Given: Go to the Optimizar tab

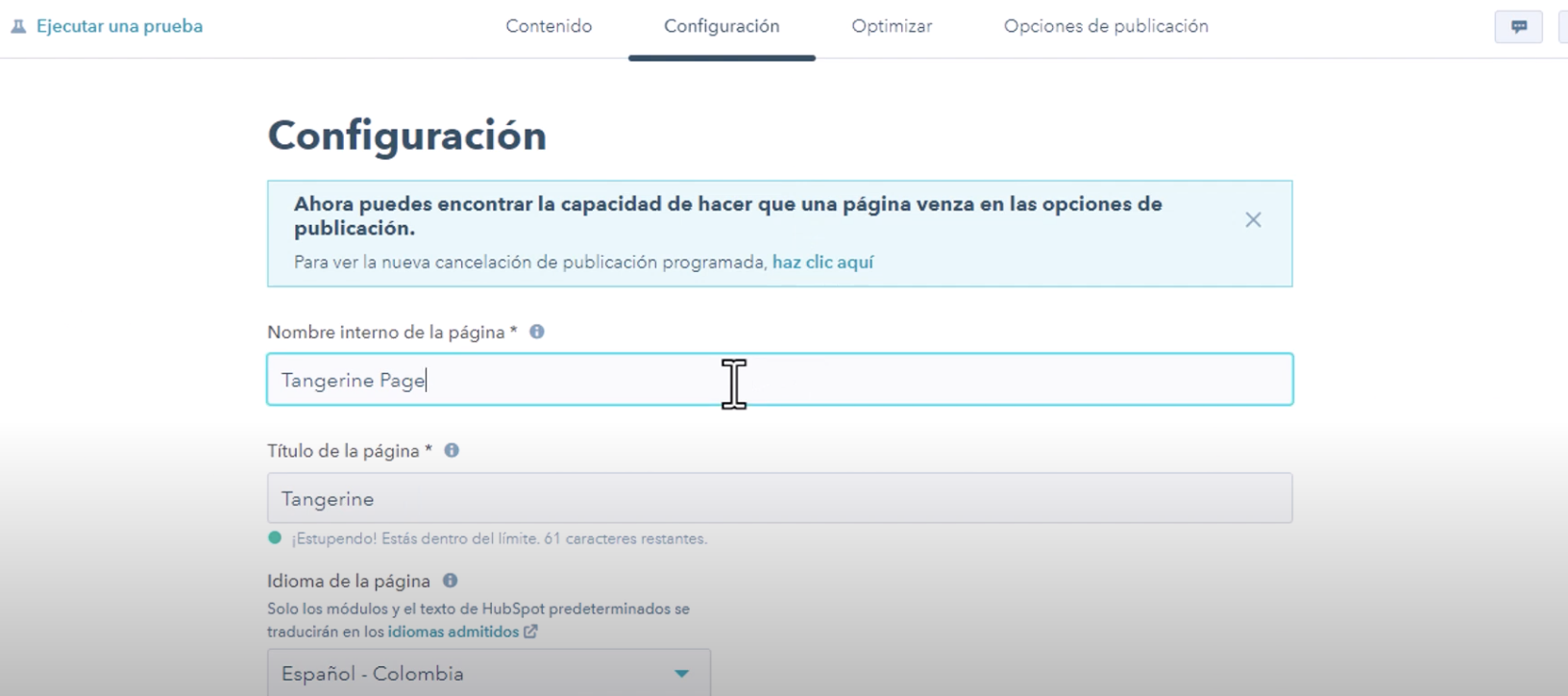Looking at the screenshot, I should 892,26.
